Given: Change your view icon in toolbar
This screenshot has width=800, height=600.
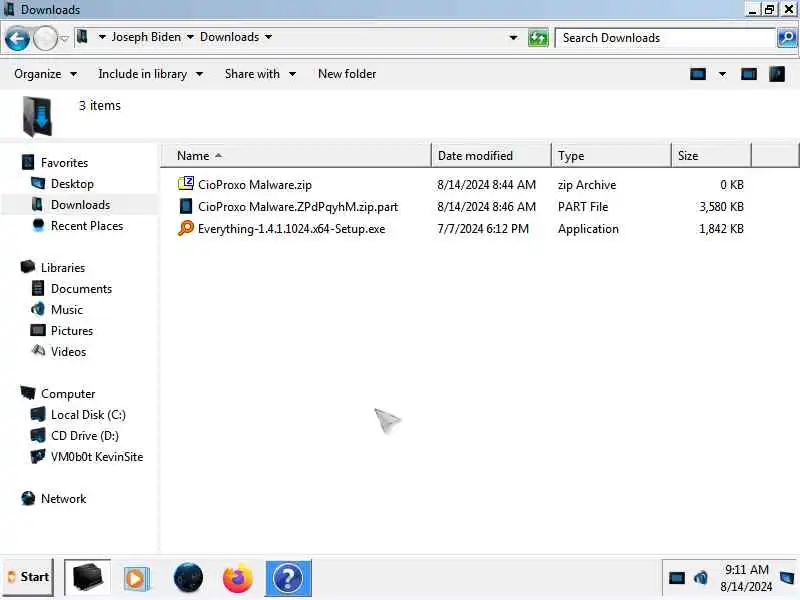Looking at the screenshot, I should pyautogui.click(x=698, y=74).
